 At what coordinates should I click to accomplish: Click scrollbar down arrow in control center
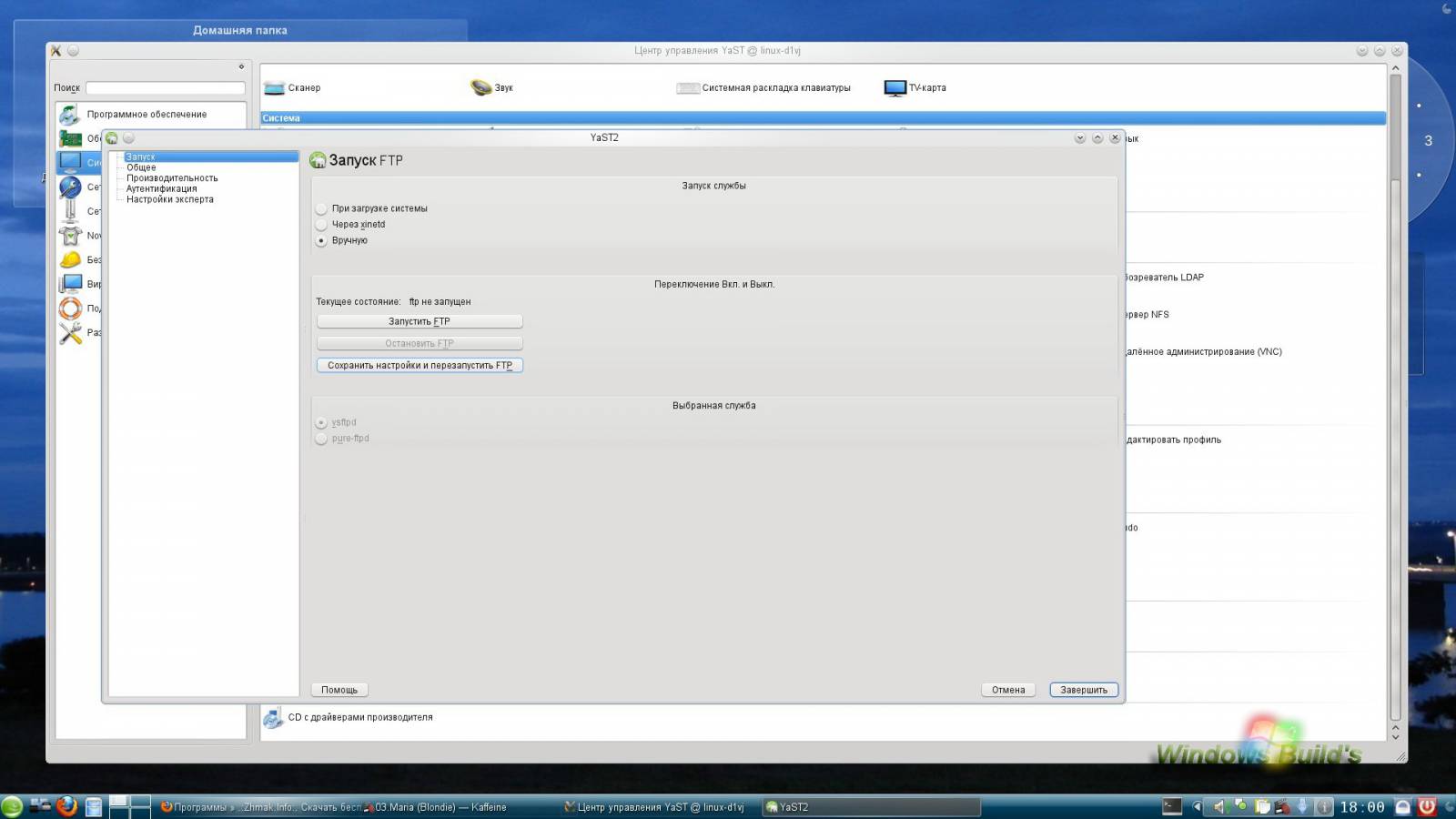pos(1395,736)
